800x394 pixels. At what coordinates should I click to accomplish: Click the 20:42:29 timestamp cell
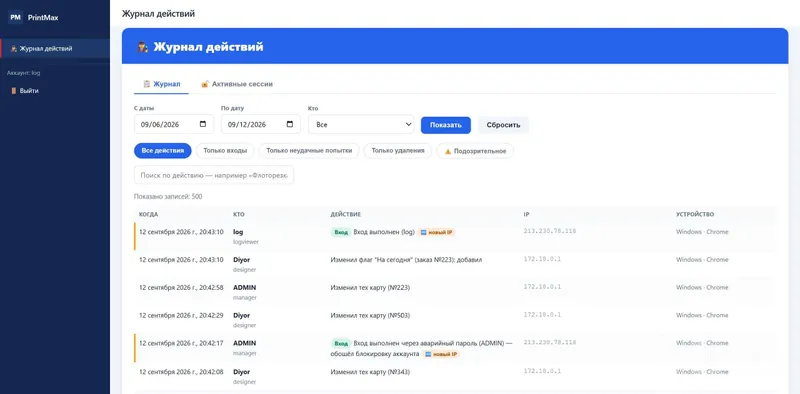(x=181, y=315)
